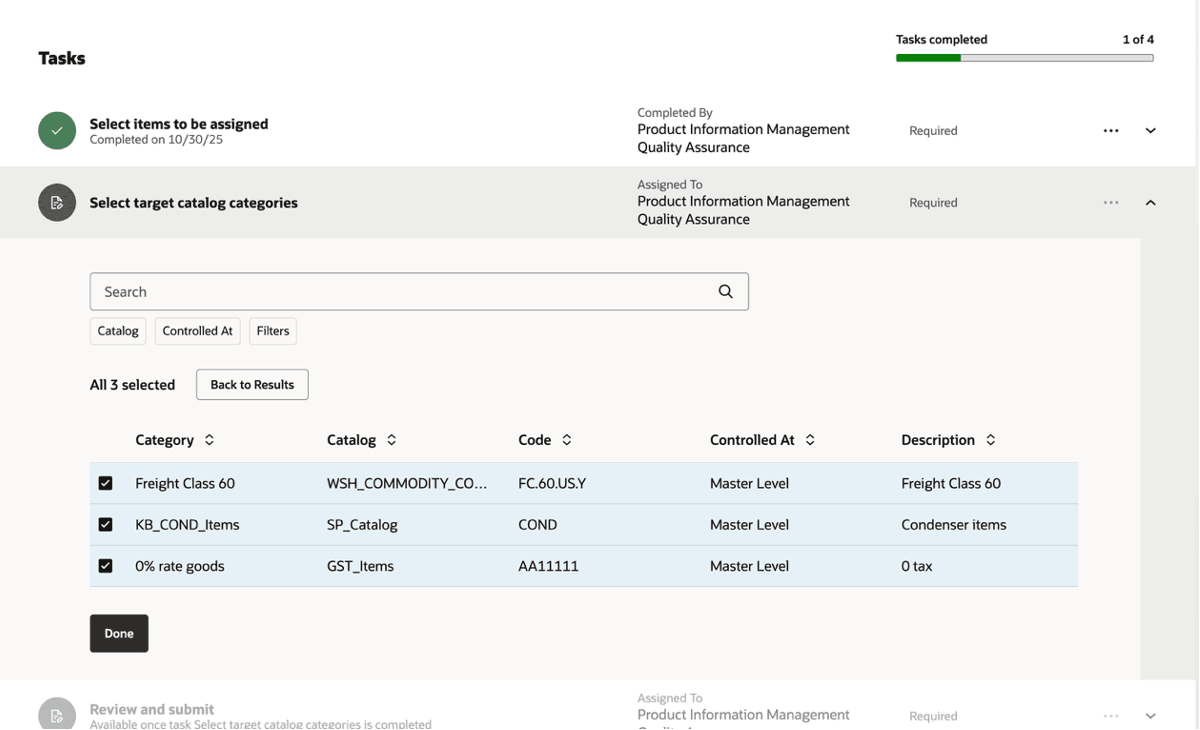Expand the Select items to be assigned task
The height and width of the screenshot is (730, 1200).
pos(1150,130)
